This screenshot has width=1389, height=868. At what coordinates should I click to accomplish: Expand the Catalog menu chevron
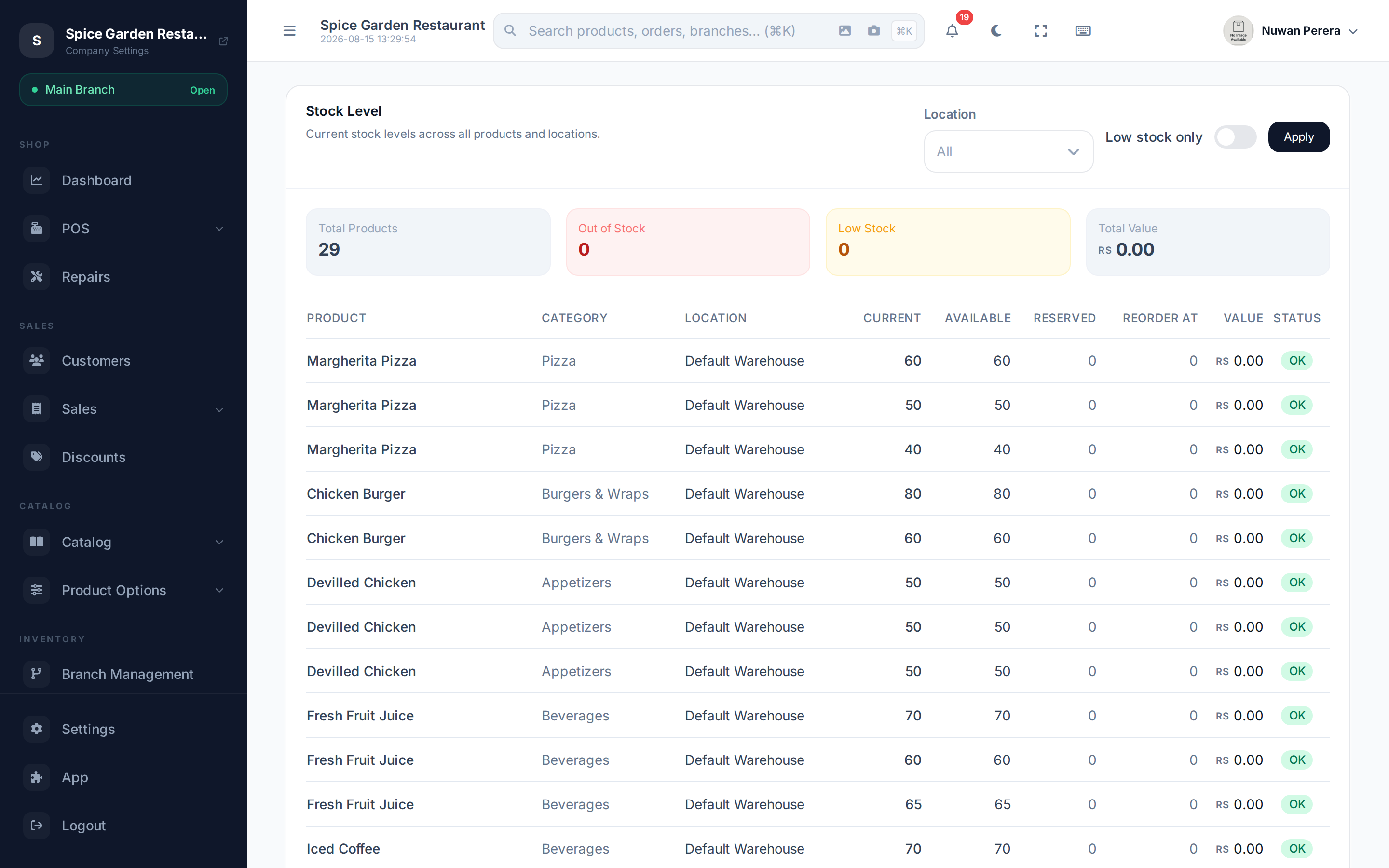click(219, 542)
